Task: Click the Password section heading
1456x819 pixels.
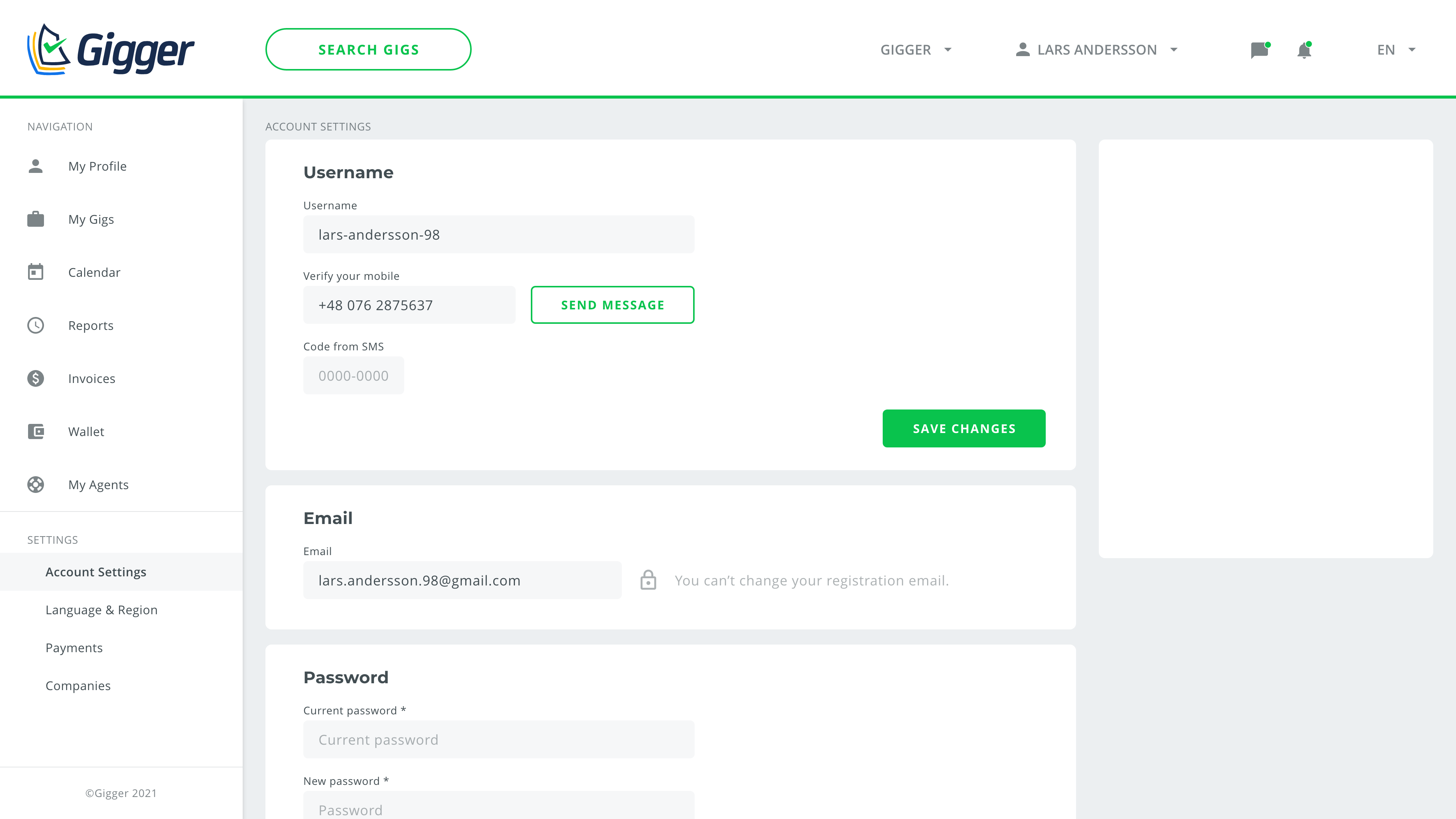Action: point(346,677)
